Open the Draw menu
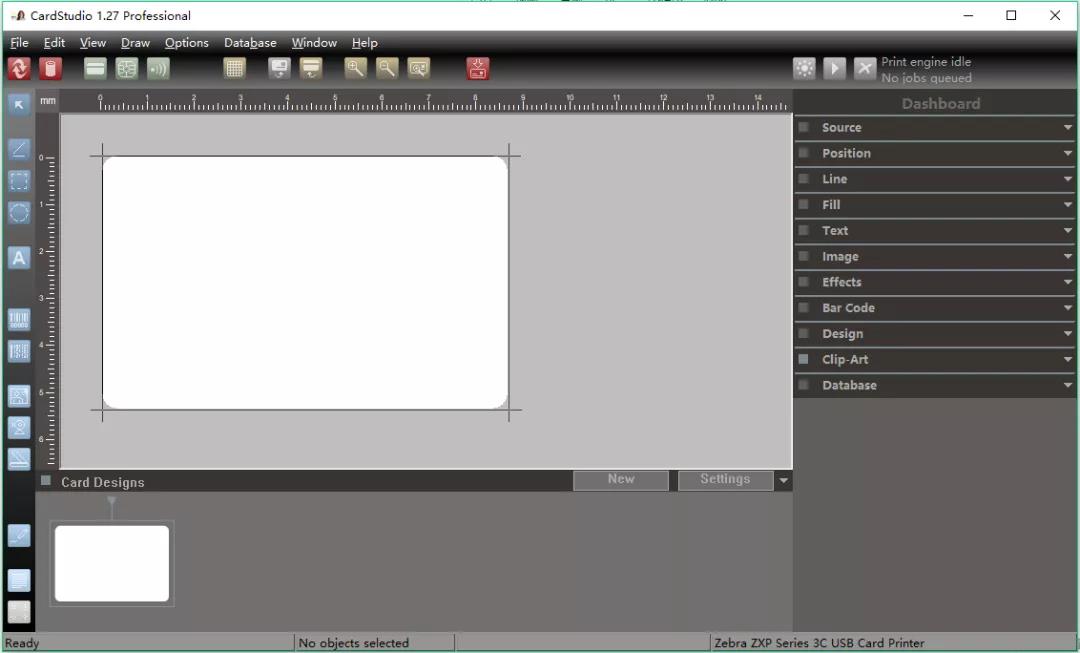This screenshot has height=653, width=1080. pyautogui.click(x=136, y=43)
